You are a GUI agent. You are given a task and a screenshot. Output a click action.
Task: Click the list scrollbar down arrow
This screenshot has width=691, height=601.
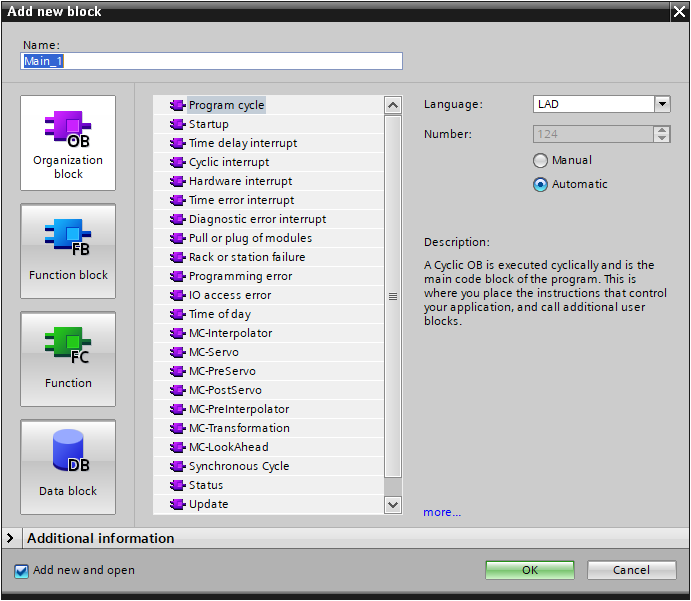[x=393, y=505]
